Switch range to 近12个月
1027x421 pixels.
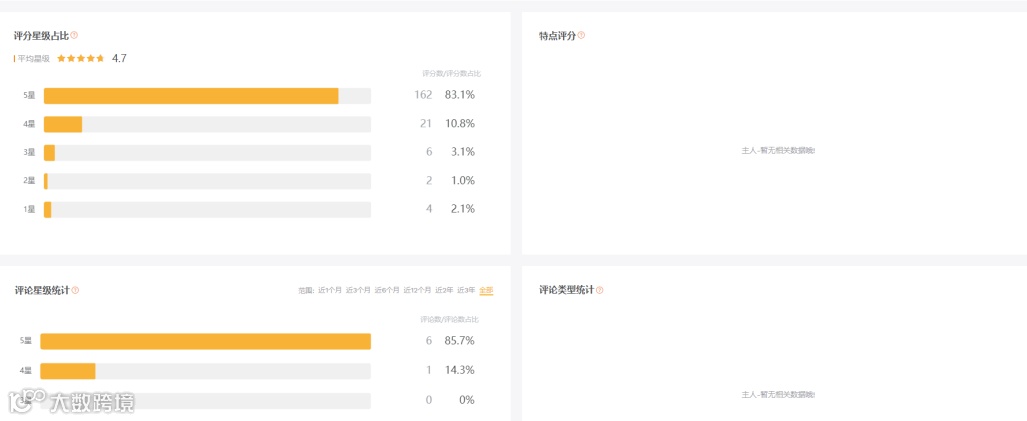(417, 291)
